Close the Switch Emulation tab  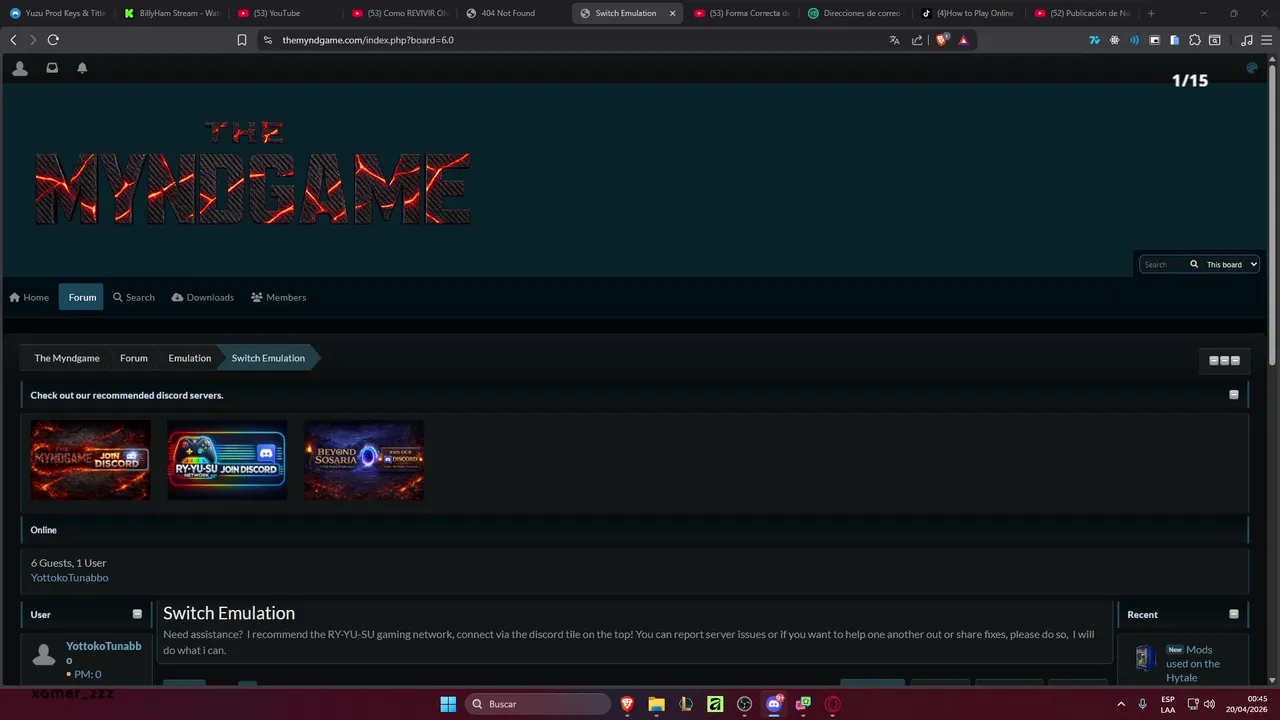tap(672, 13)
